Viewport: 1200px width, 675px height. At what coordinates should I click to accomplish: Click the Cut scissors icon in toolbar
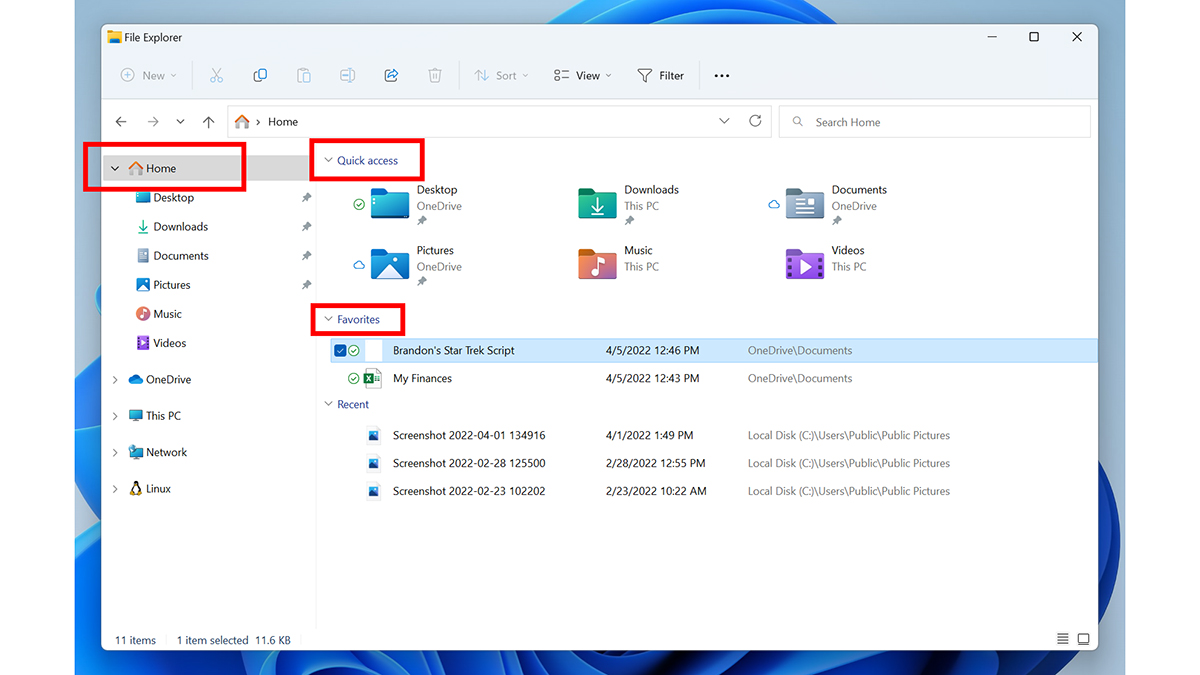pyautogui.click(x=216, y=75)
